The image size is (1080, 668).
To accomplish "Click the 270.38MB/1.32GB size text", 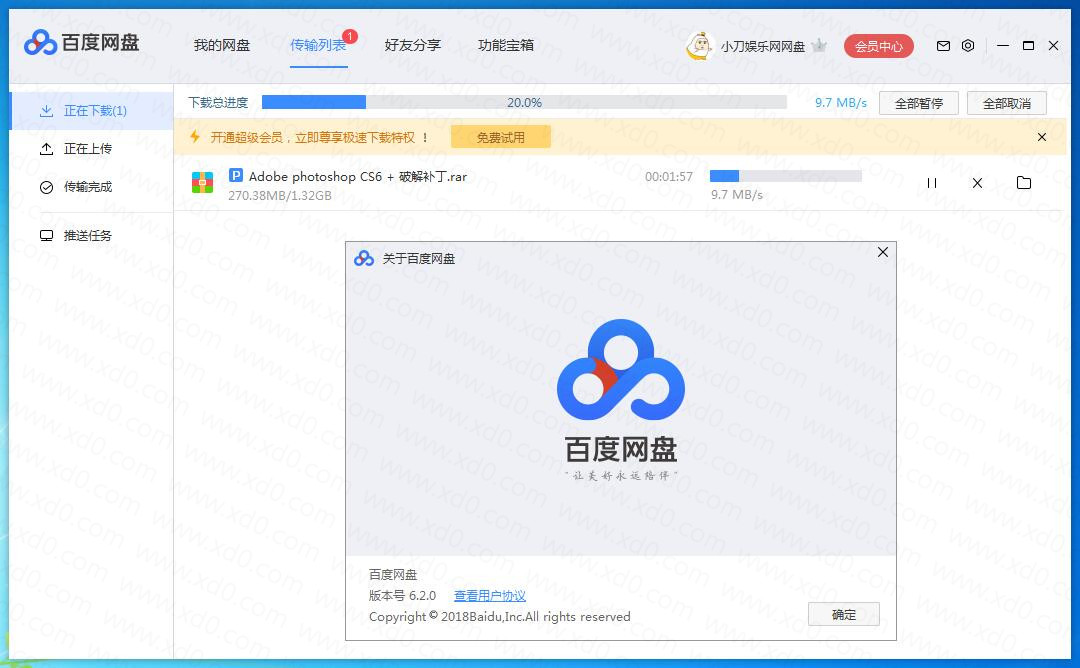I will tap(280, 196).
